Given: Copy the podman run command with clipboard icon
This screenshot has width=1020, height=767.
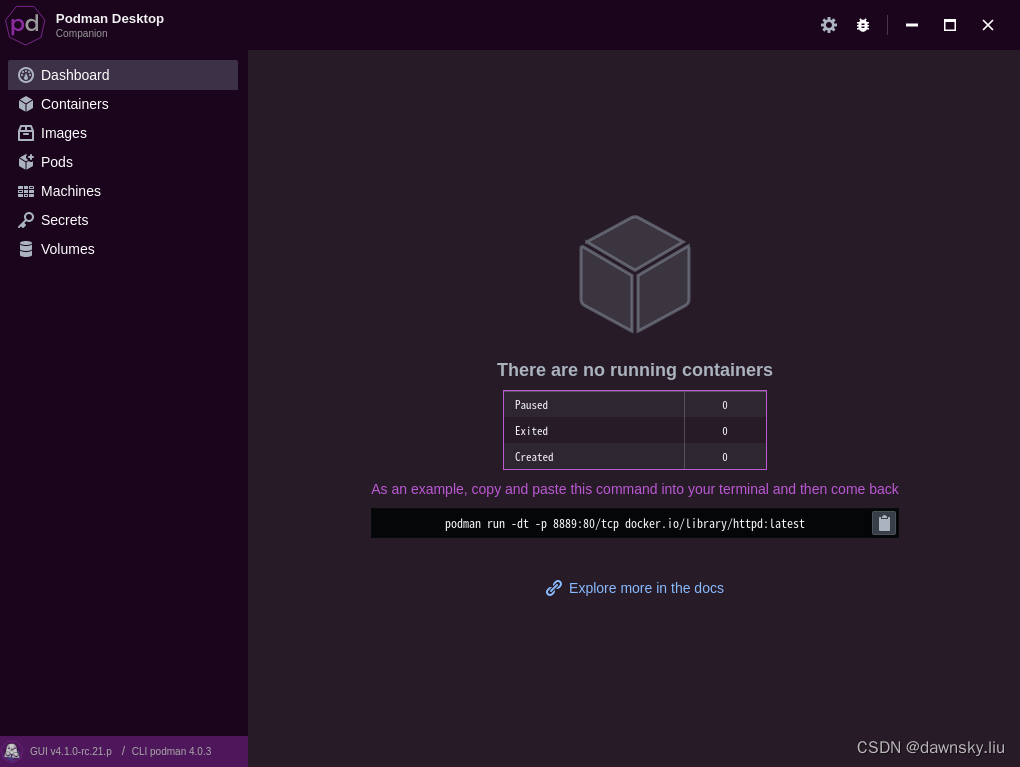Looking at the screenshot, I should (883, 523).
